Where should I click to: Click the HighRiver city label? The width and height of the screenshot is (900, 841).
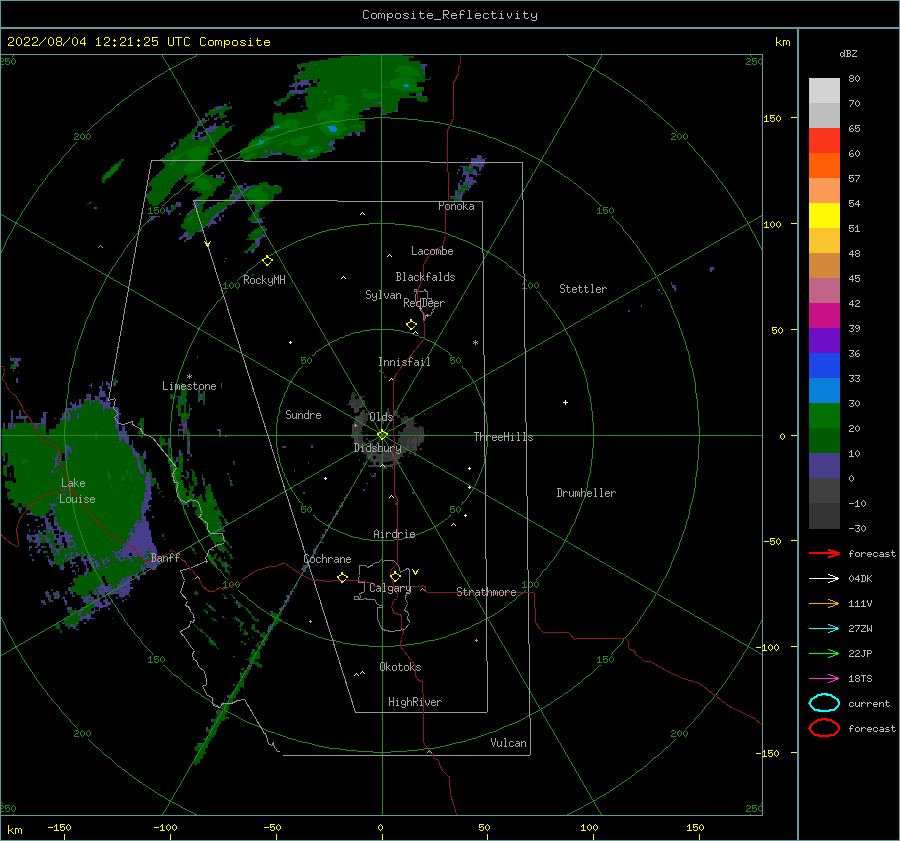pyautogui.click(x=415, y=702)
